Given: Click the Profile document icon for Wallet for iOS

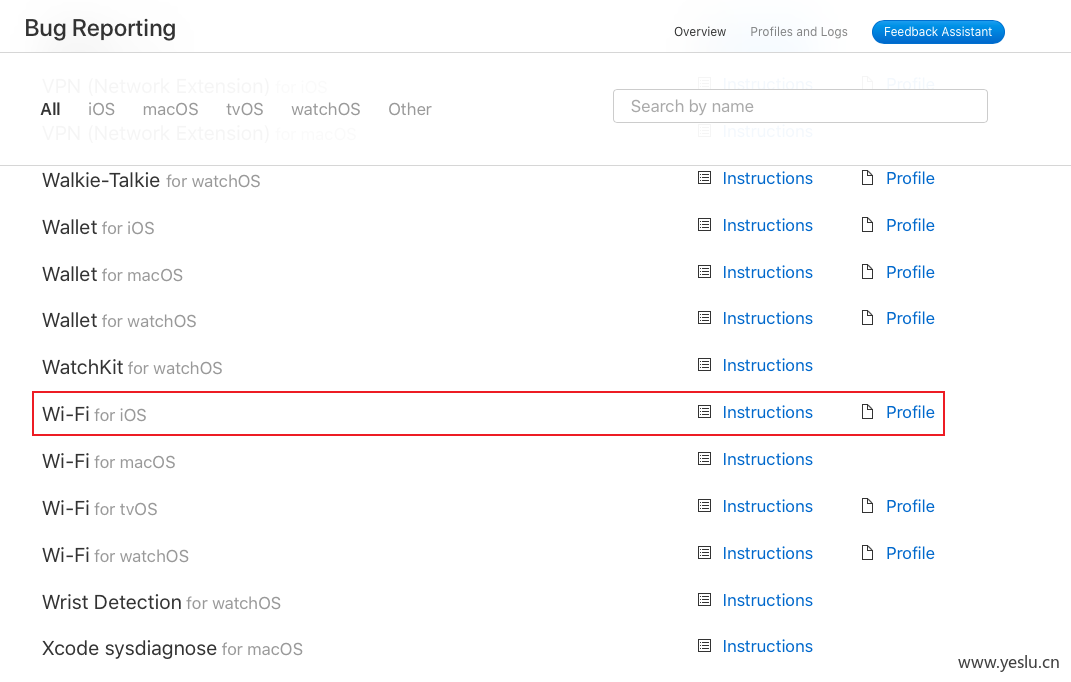Looking at the screenshot, I should point(867,225).
